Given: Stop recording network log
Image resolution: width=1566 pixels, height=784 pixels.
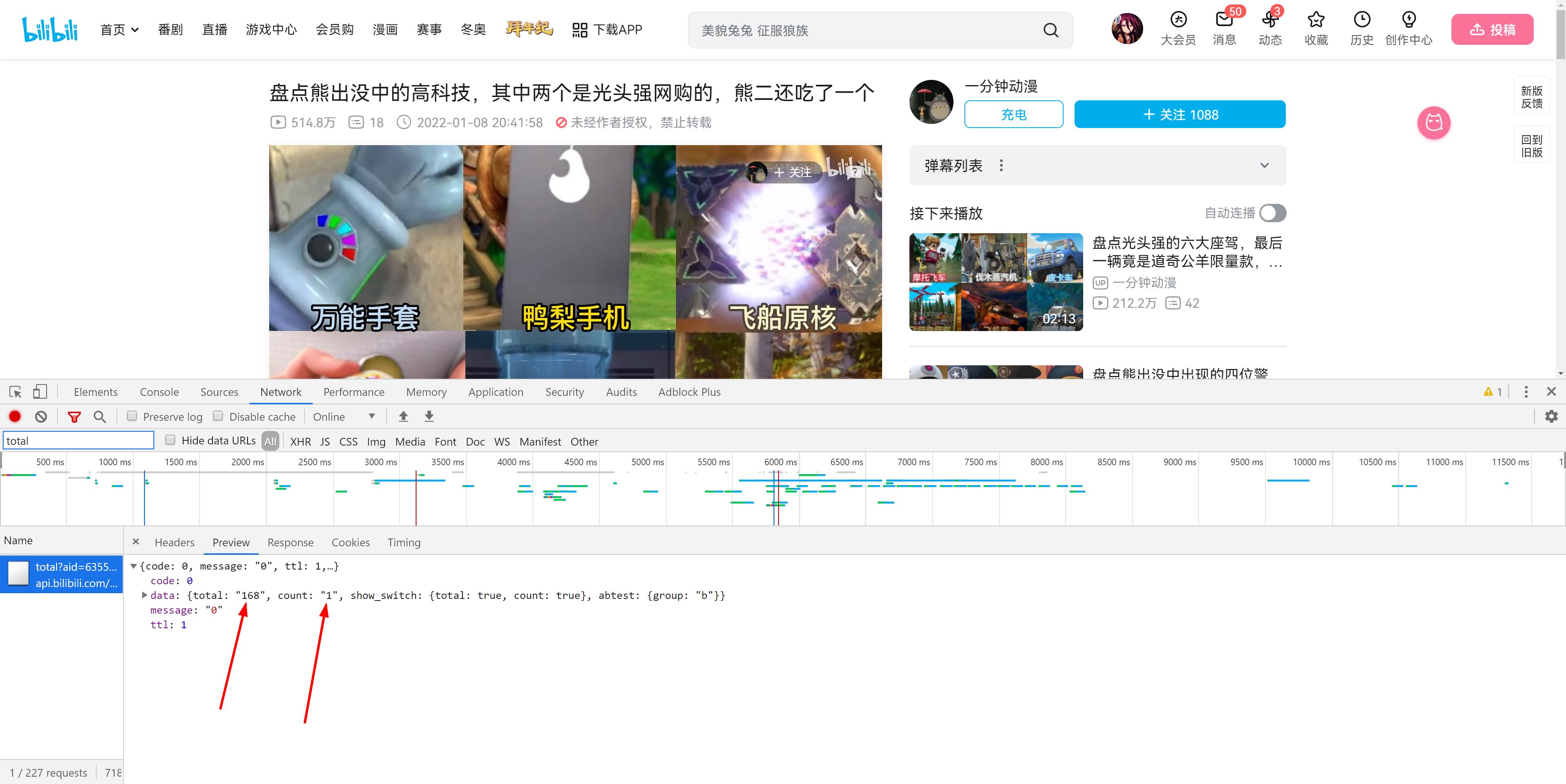Looking at the screenshot, I should click(15, 416).
